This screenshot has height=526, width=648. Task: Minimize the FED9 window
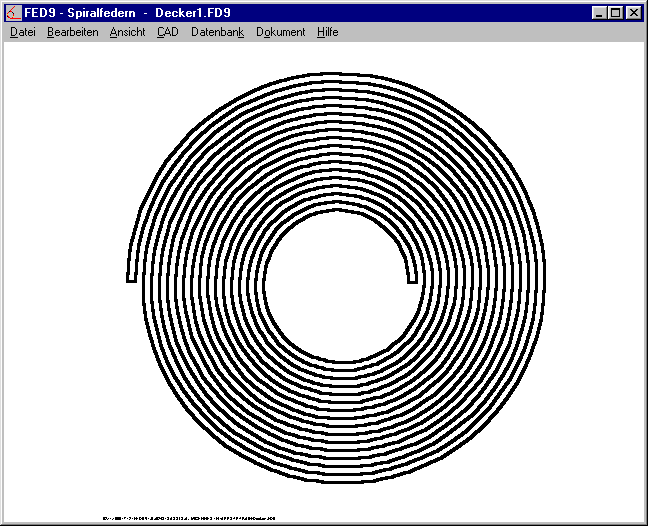tap(598, 13)
